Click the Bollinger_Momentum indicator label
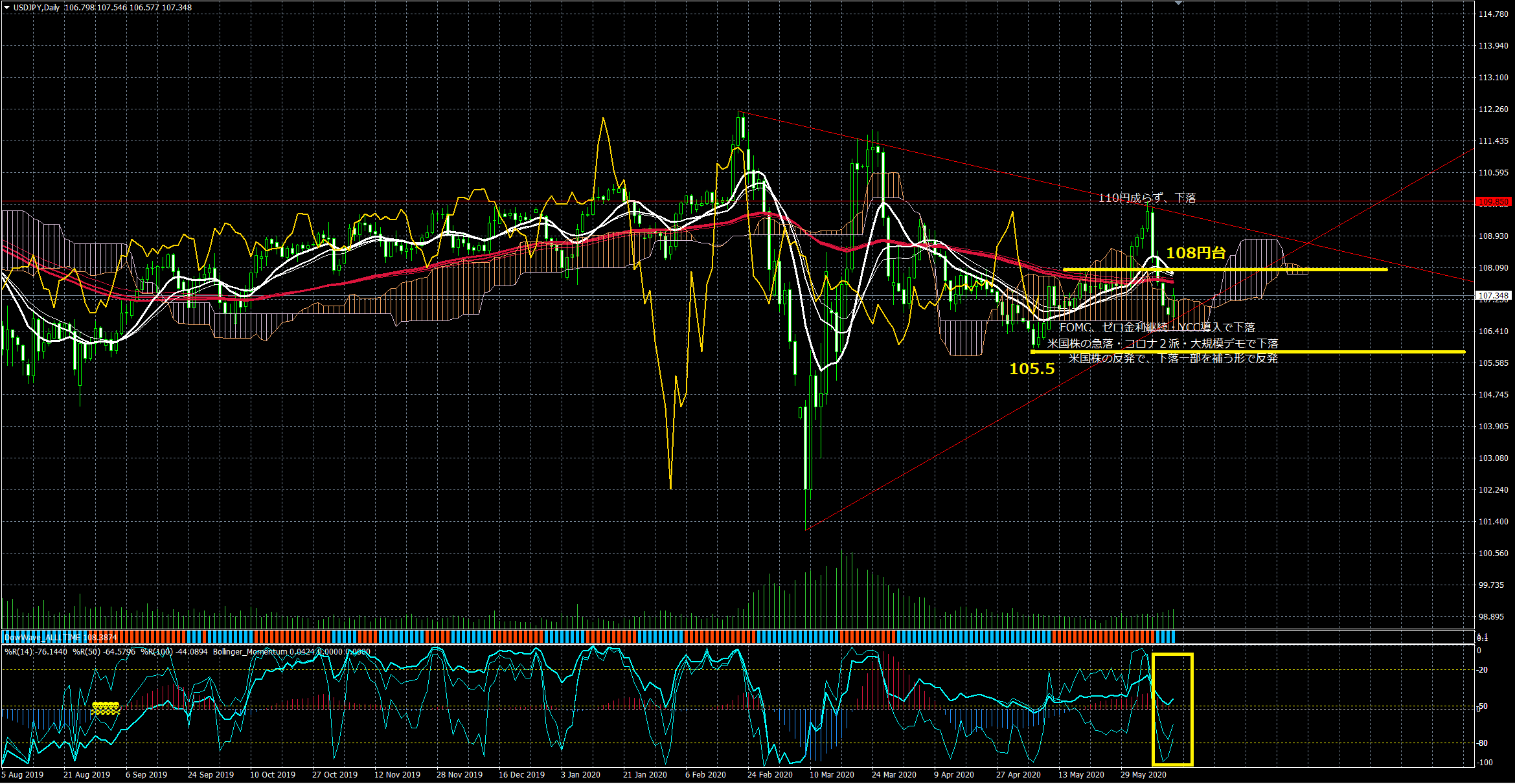Image resolution: width=1515 pixels, height=784 pixels. coord(249,652)
